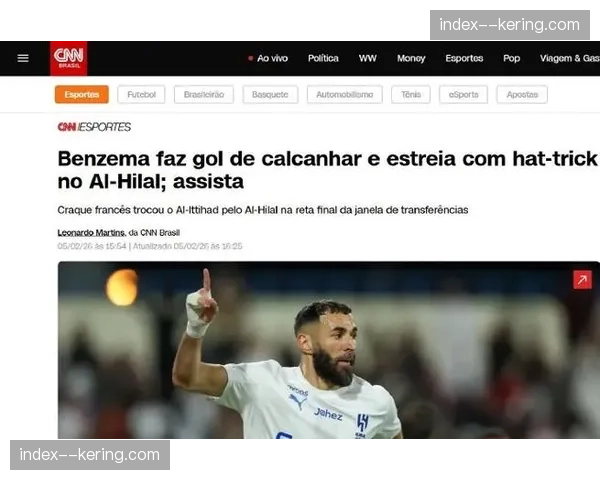Click the red live dot indicator

click(251, 59)
